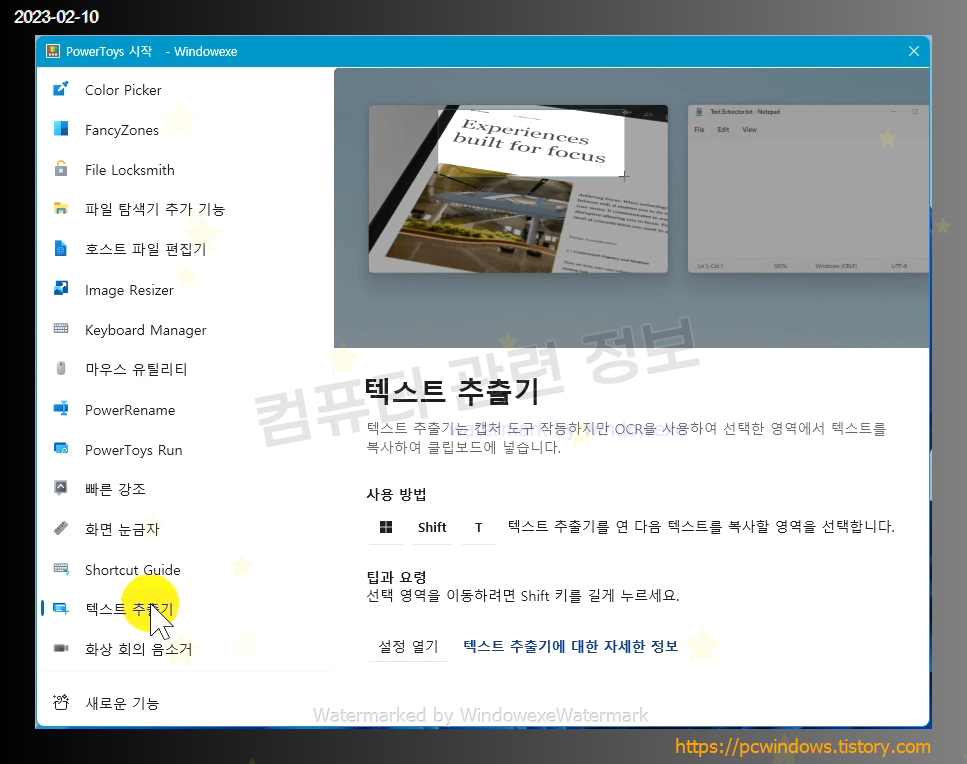Image resolution: width=967 pixels, height=764 pixels.
Task: Click the 텍스트 추출기 heading text
Action: click(452, 390)
